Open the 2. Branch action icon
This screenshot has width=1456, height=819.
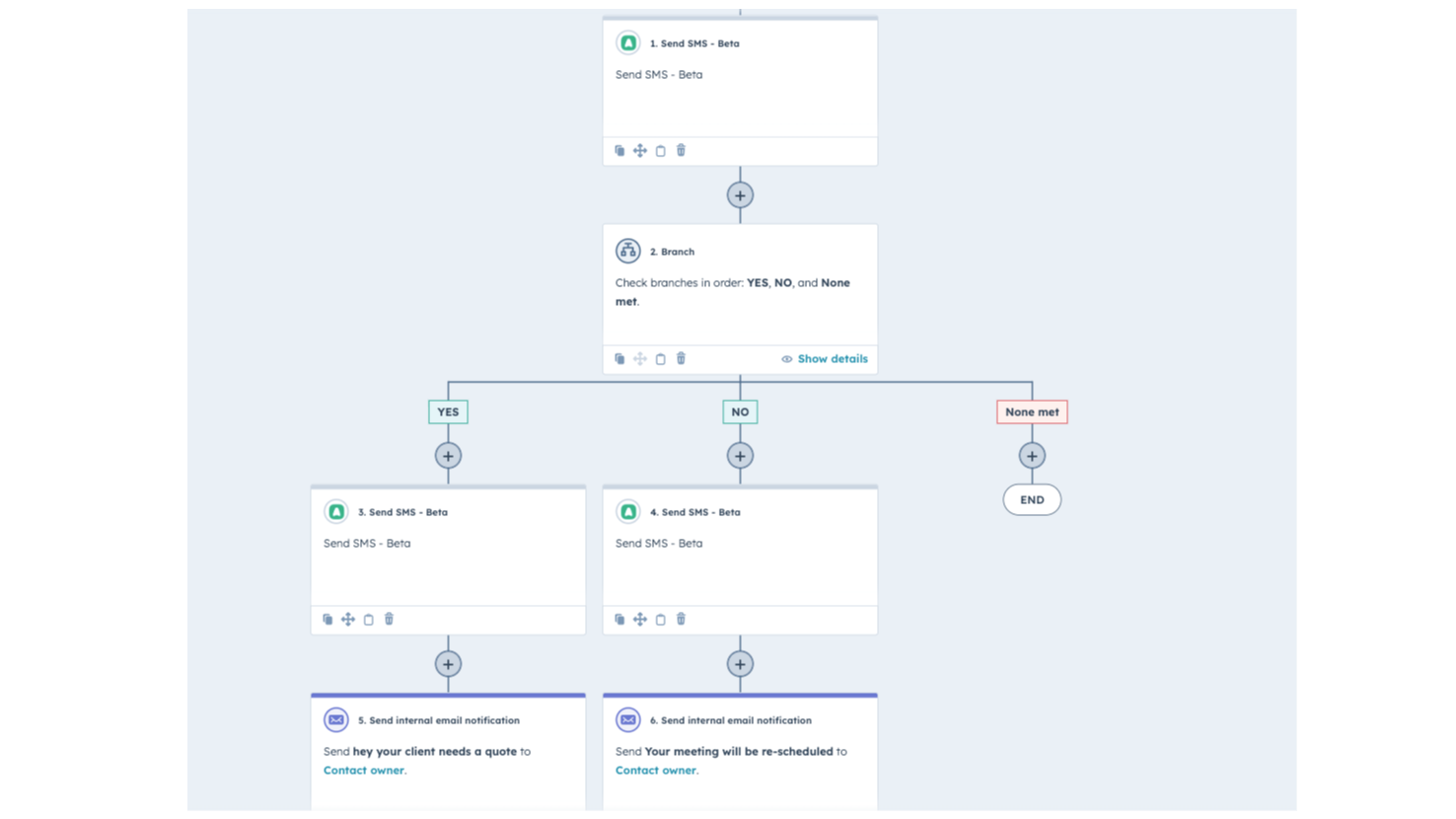point(628,252)
